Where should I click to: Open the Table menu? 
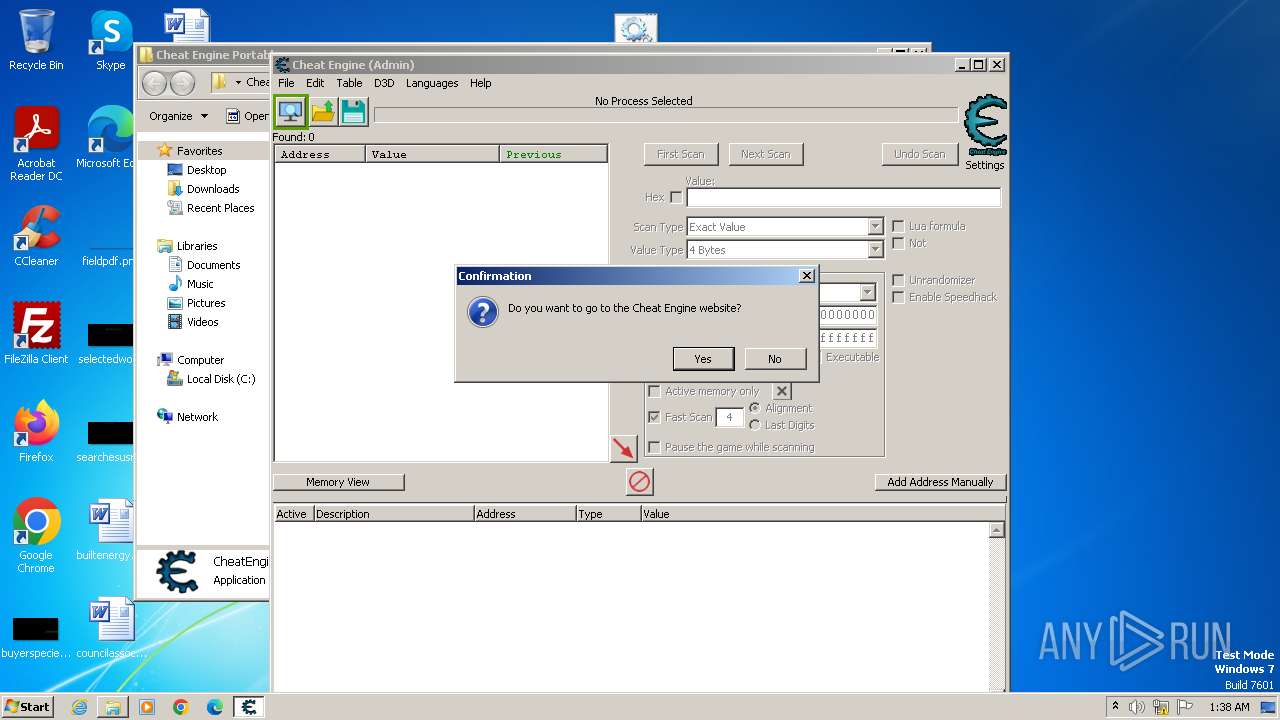(349, 83)
